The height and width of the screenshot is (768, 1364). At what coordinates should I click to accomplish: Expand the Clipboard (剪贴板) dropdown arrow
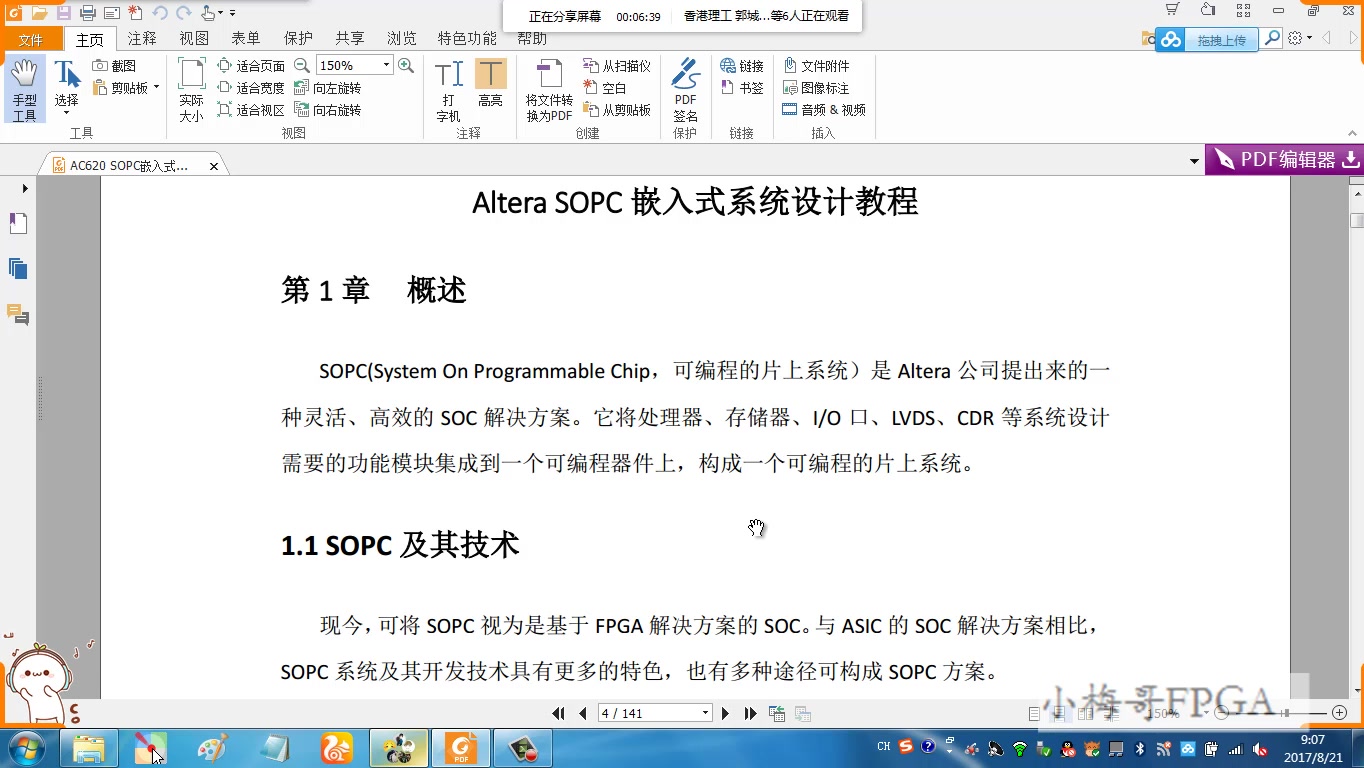click(156, 88)
